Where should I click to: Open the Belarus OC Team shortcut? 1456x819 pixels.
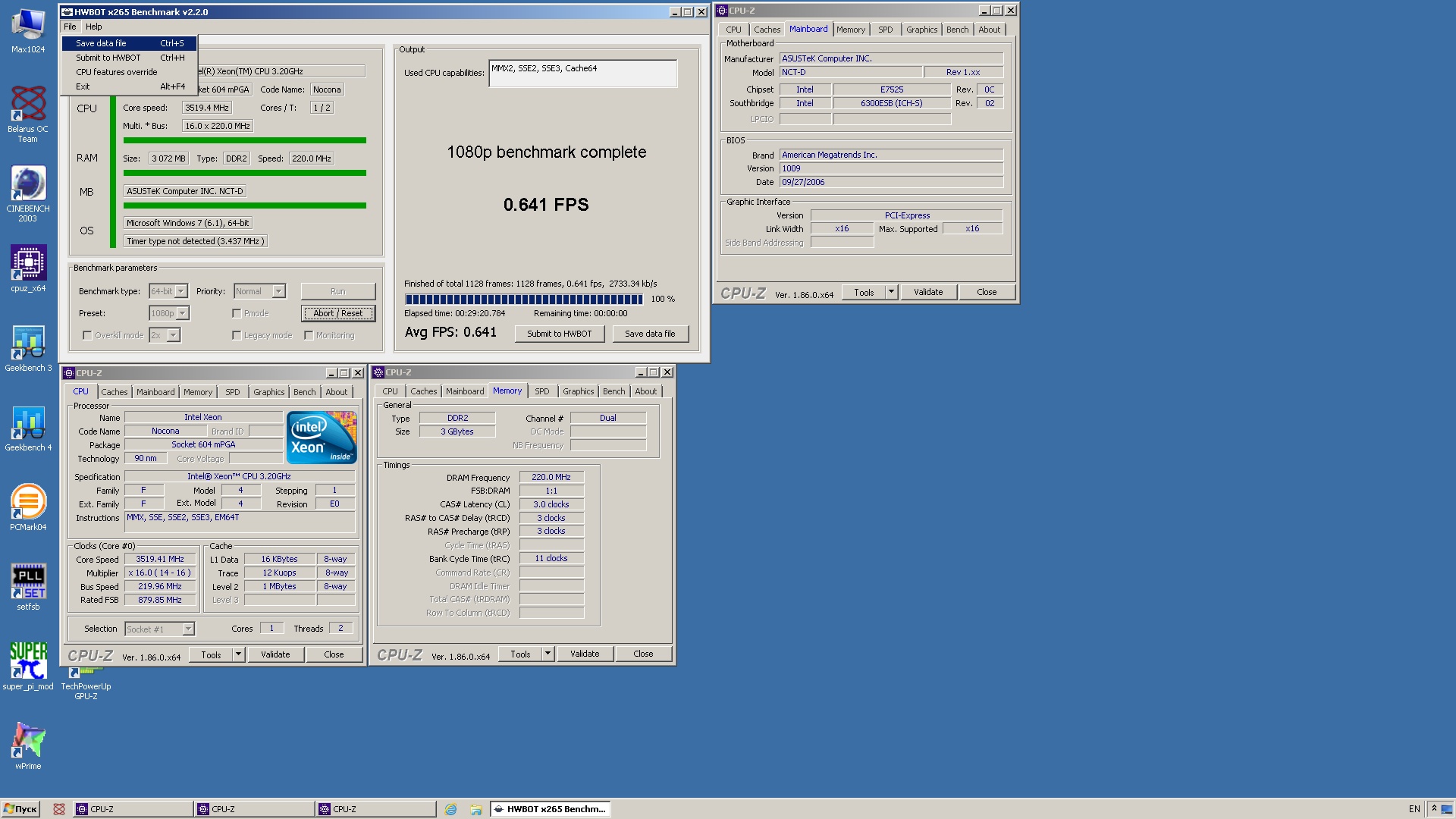click(28, 114)
